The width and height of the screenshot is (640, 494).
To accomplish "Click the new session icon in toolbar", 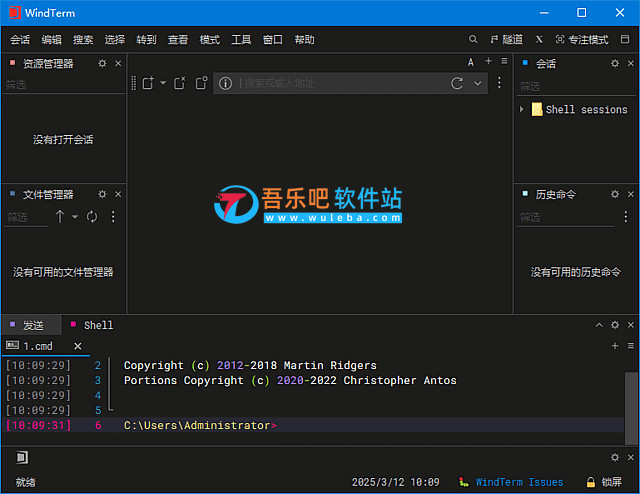I will click(147, 83).
